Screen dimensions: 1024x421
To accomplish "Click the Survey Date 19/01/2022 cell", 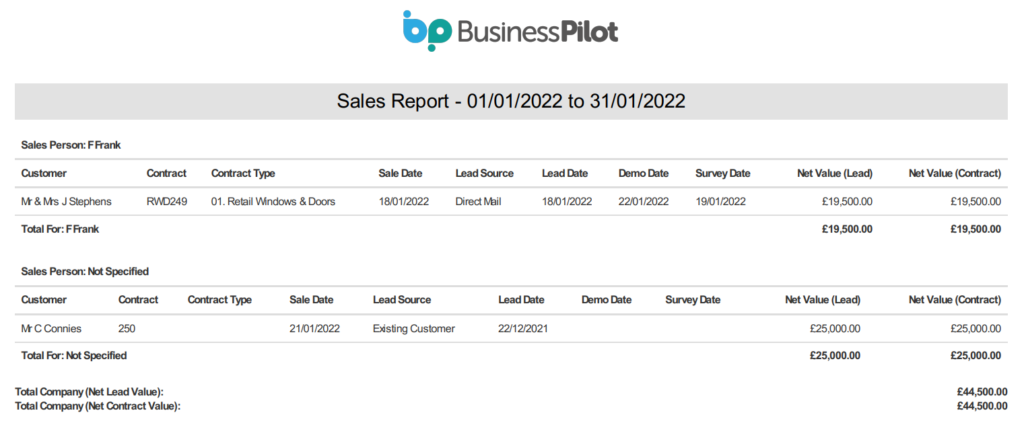I will [720, 201].
